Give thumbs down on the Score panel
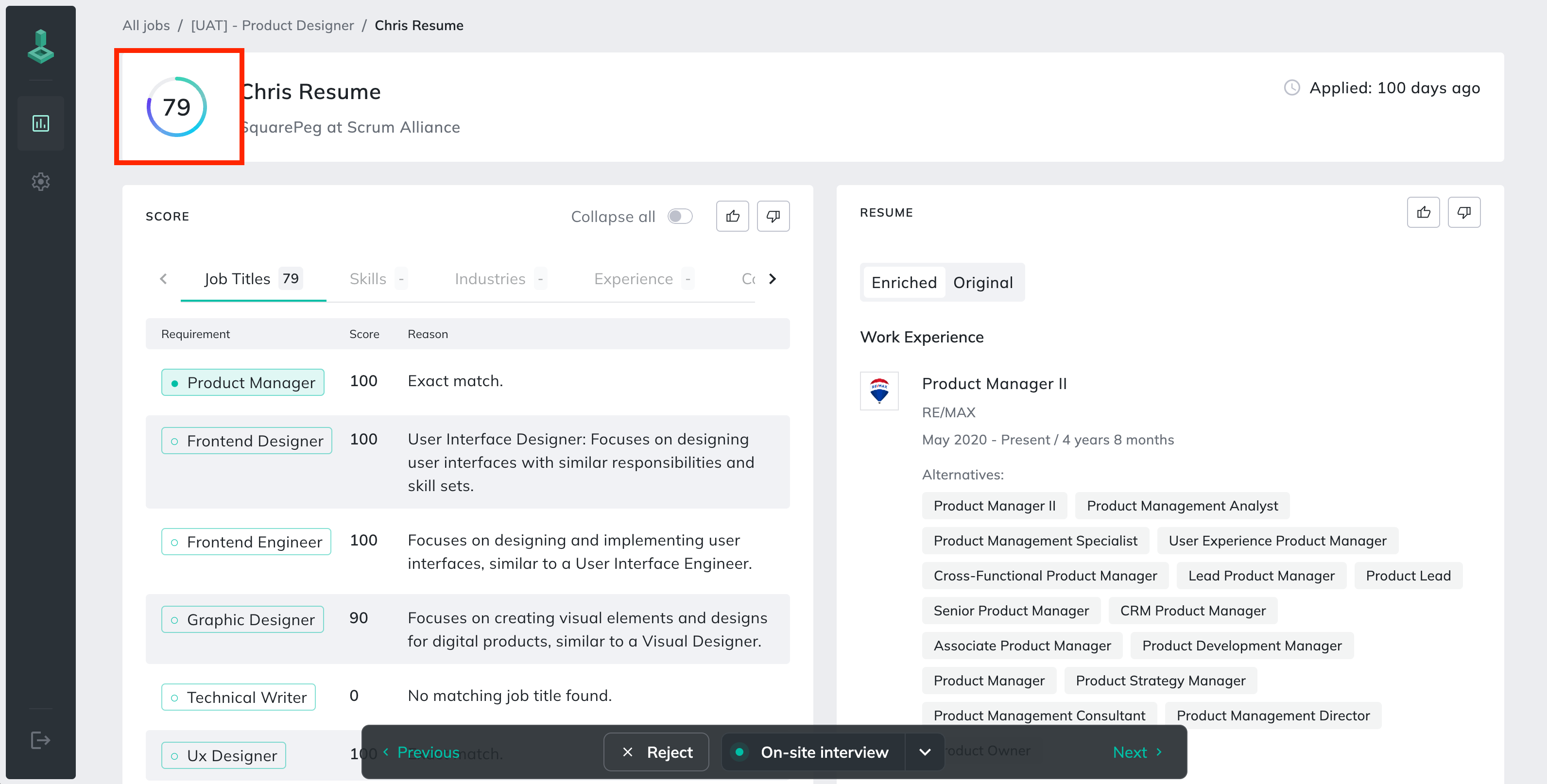 (x=773, y=216)
